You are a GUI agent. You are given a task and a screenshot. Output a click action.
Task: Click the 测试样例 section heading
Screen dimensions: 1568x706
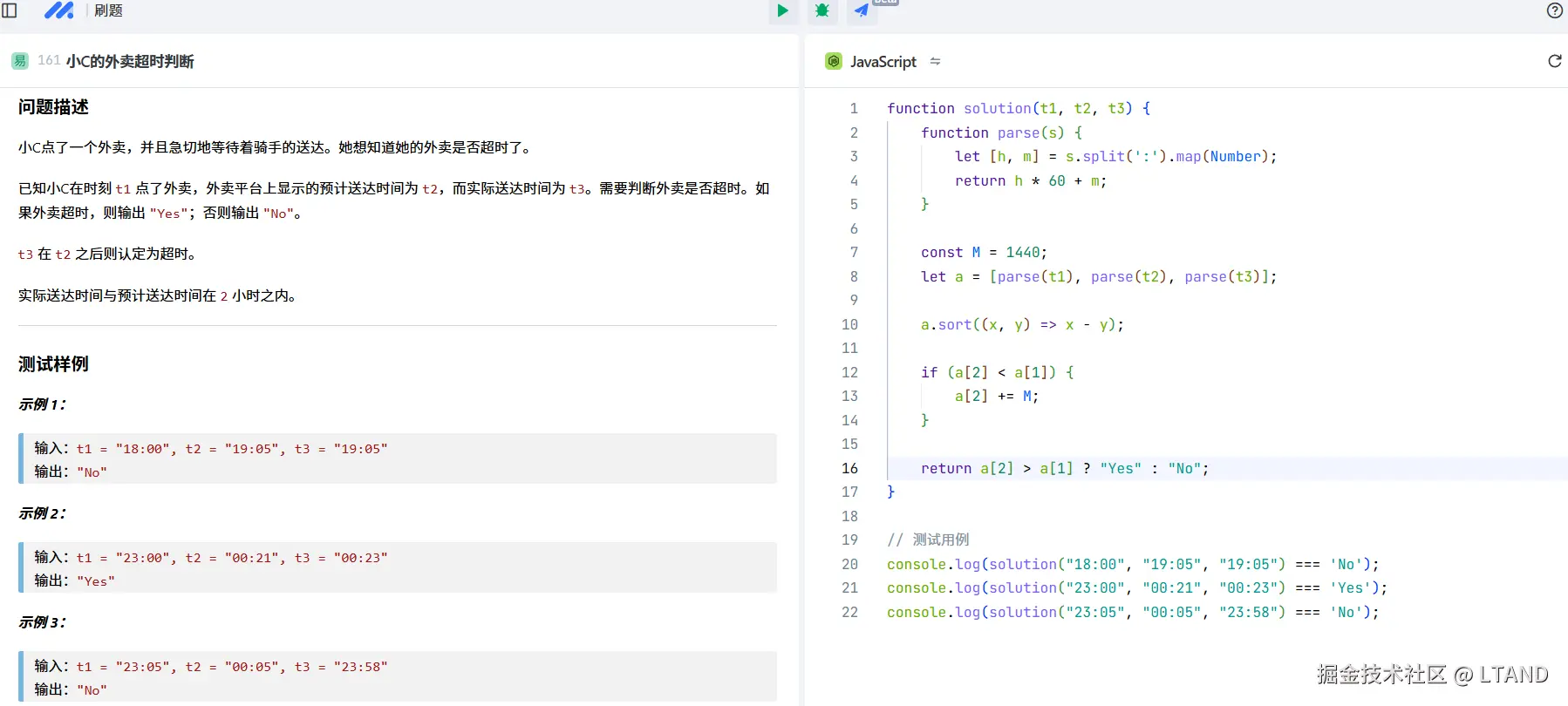click(x=53, y=363)
